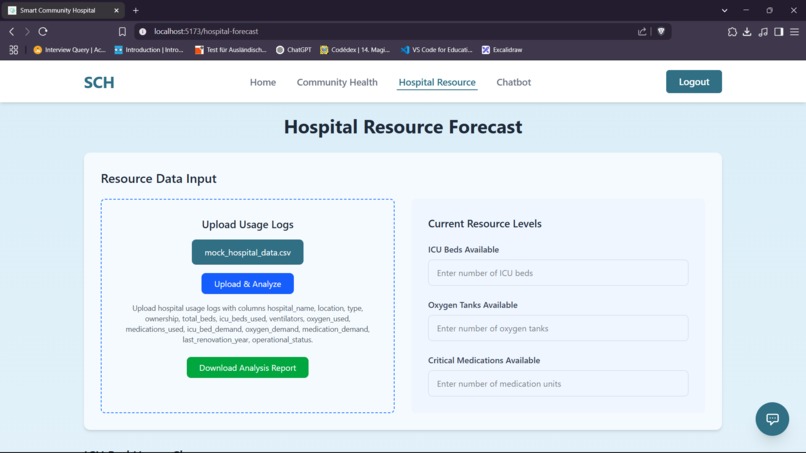The image size is (806, 453).
Task: Click the Oxygen Tanks Available label
Action: tap(472, 305)
